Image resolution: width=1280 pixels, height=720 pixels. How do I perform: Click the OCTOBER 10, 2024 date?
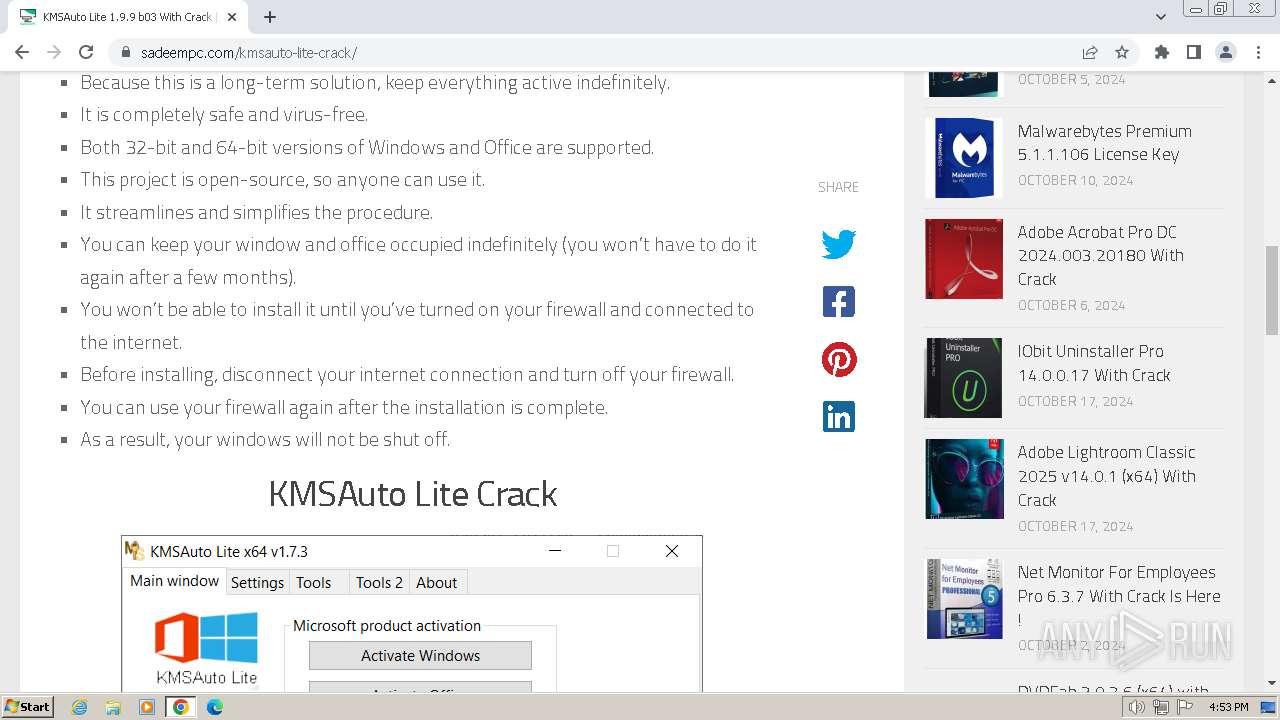pyautogui.click(x=1075, y=181)
